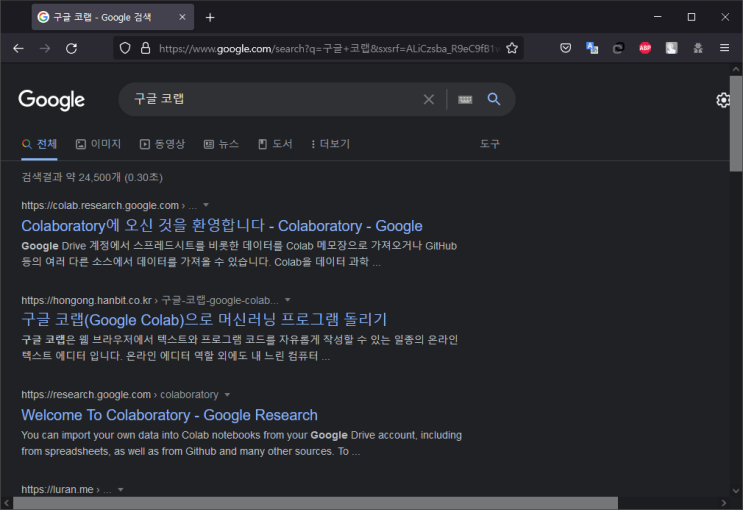Click the horizontal scrollbar thumb
743x510 pixels.
[x=315, y=502]
